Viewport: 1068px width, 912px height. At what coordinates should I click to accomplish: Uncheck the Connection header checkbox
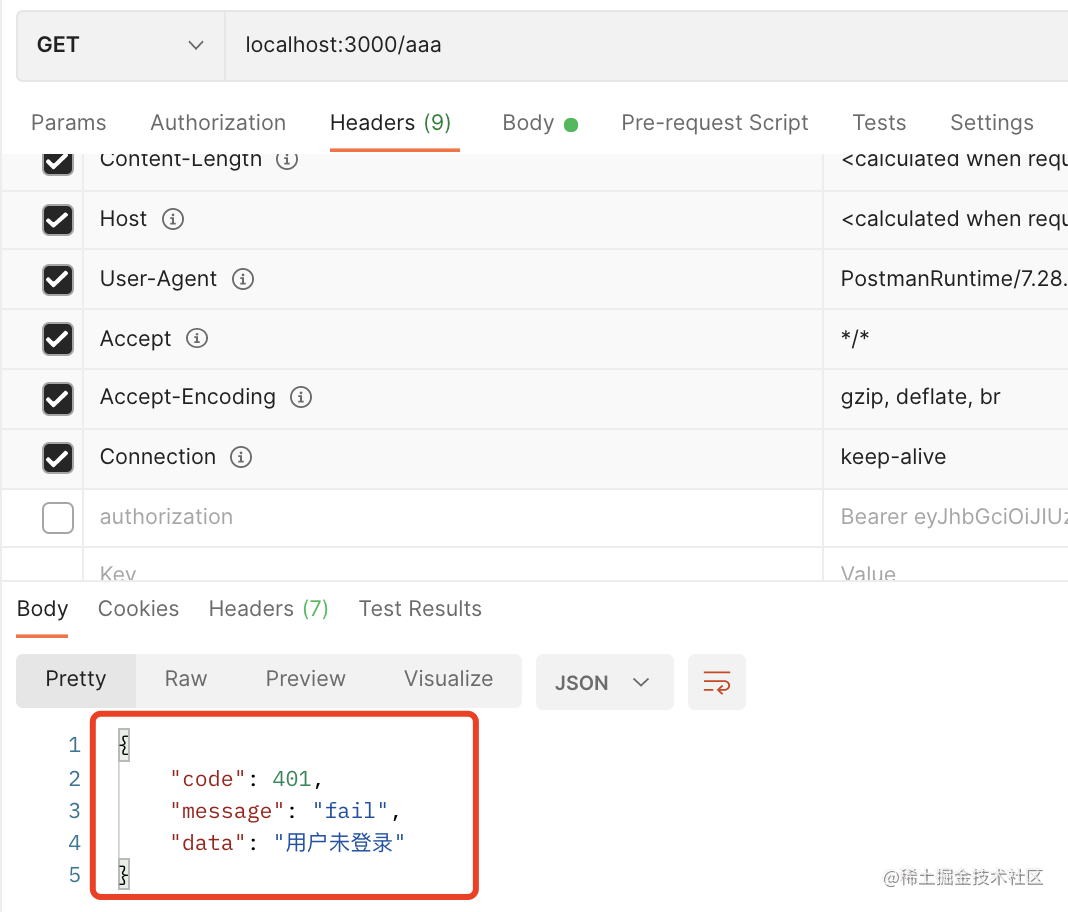point(58,458)
